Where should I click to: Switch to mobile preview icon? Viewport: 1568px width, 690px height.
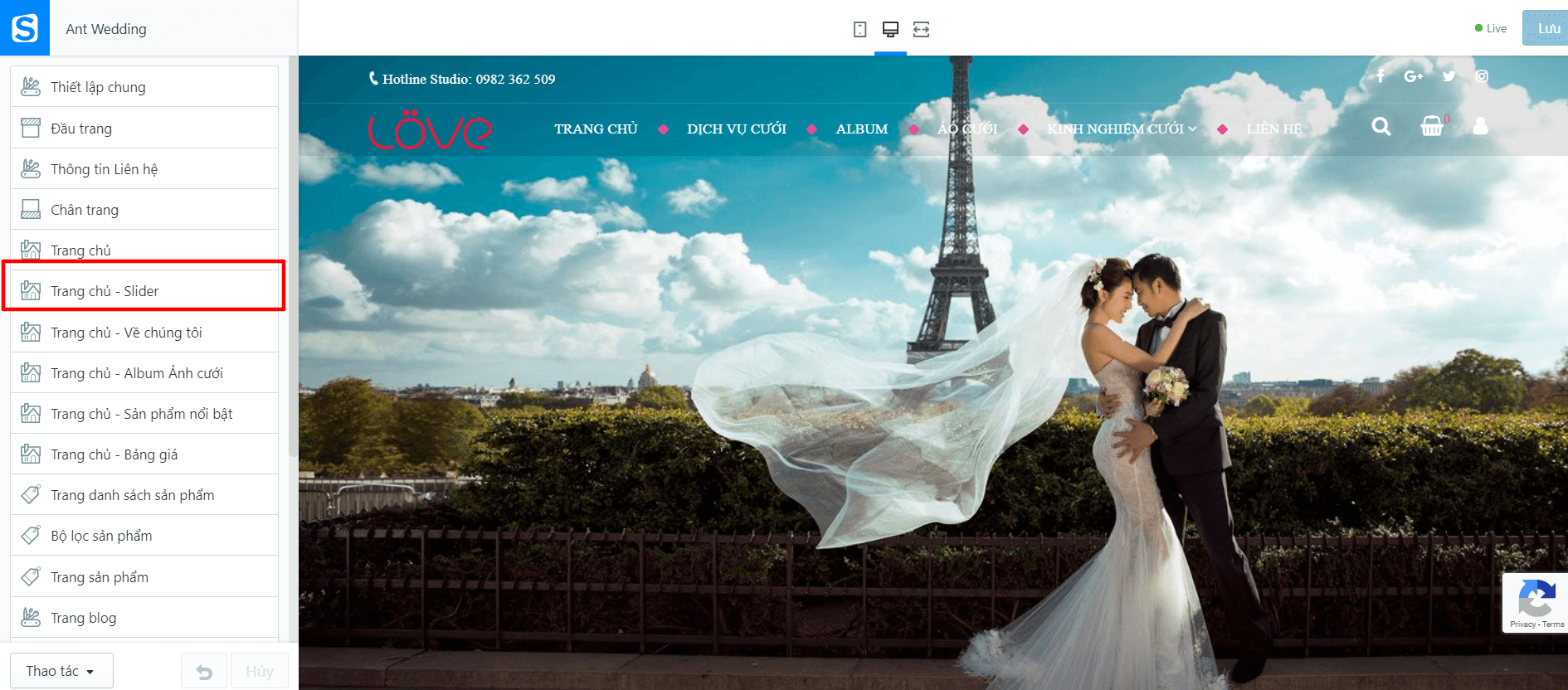(x=859, y=29)
